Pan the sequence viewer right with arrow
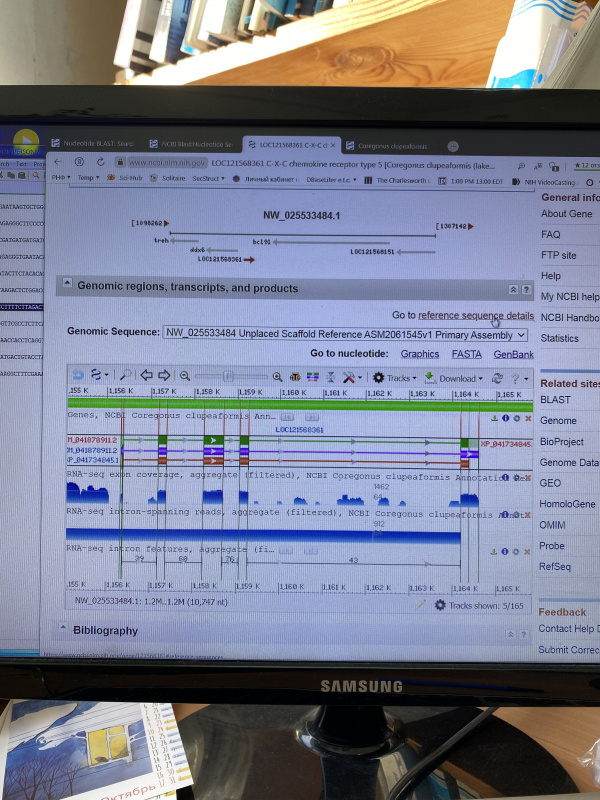 [163, 377]
